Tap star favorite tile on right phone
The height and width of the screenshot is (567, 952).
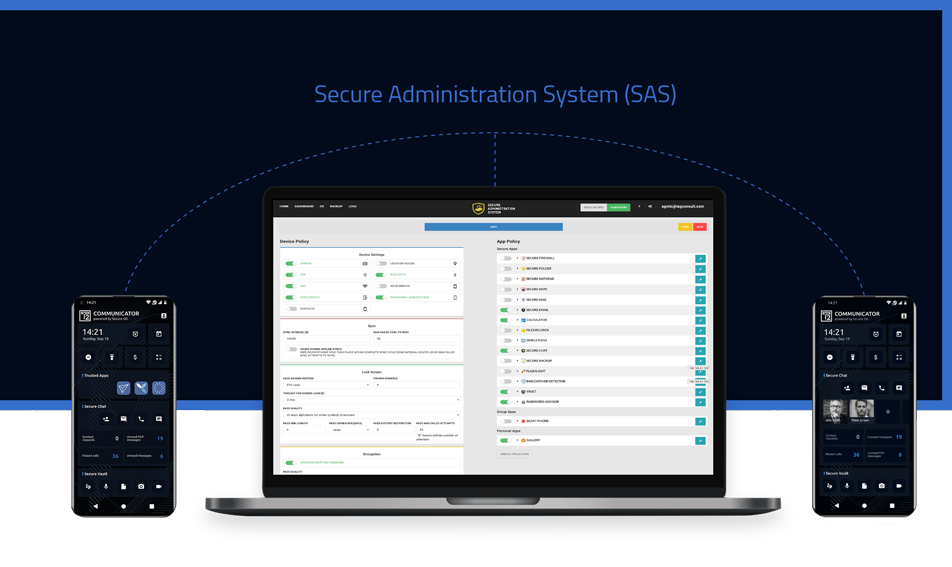(888, 412)
